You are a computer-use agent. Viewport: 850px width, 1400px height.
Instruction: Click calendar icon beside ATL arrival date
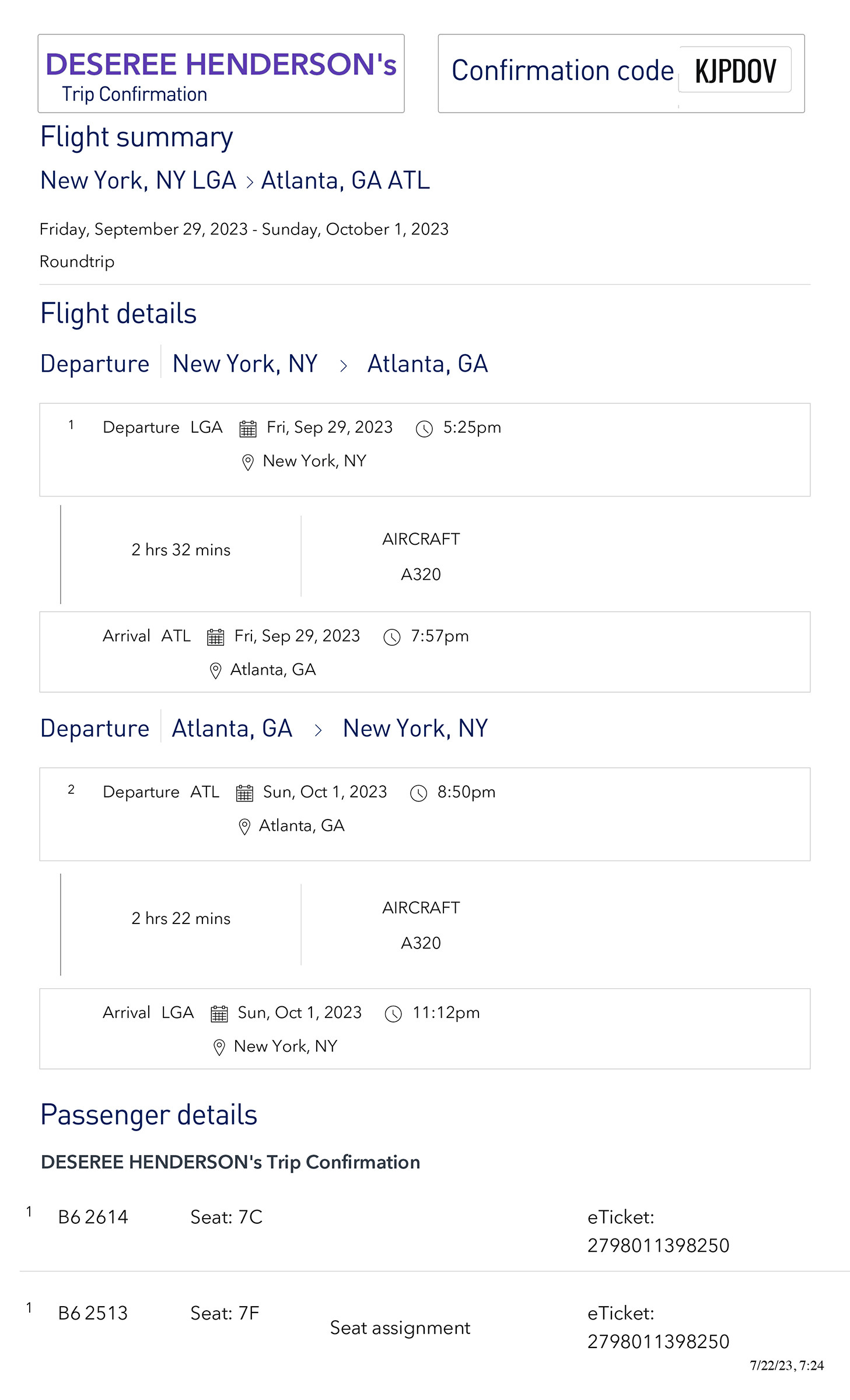pyautogui.click(x=215, y=637)
